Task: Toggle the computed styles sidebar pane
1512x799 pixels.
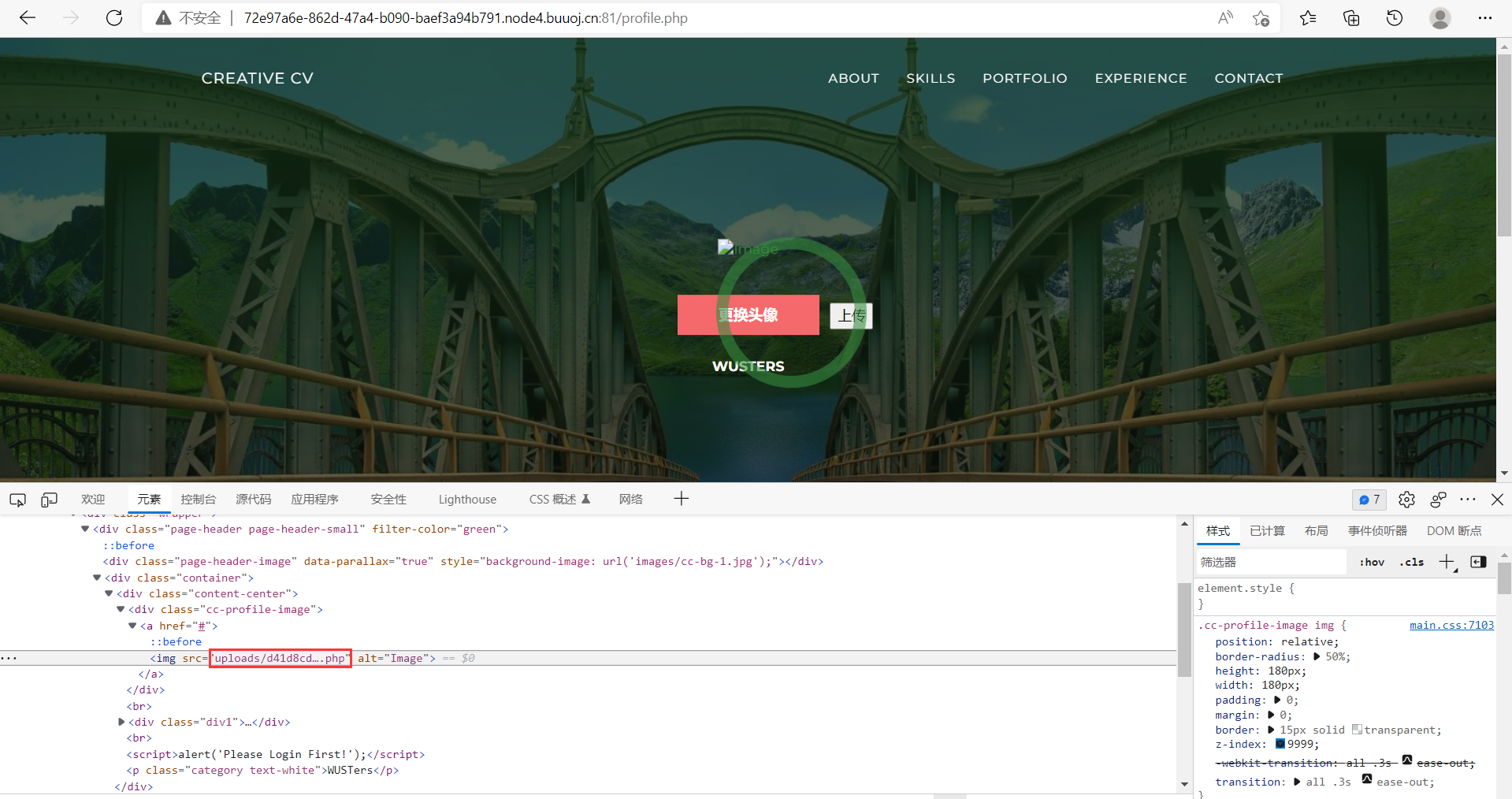Action: (1479, 562)
